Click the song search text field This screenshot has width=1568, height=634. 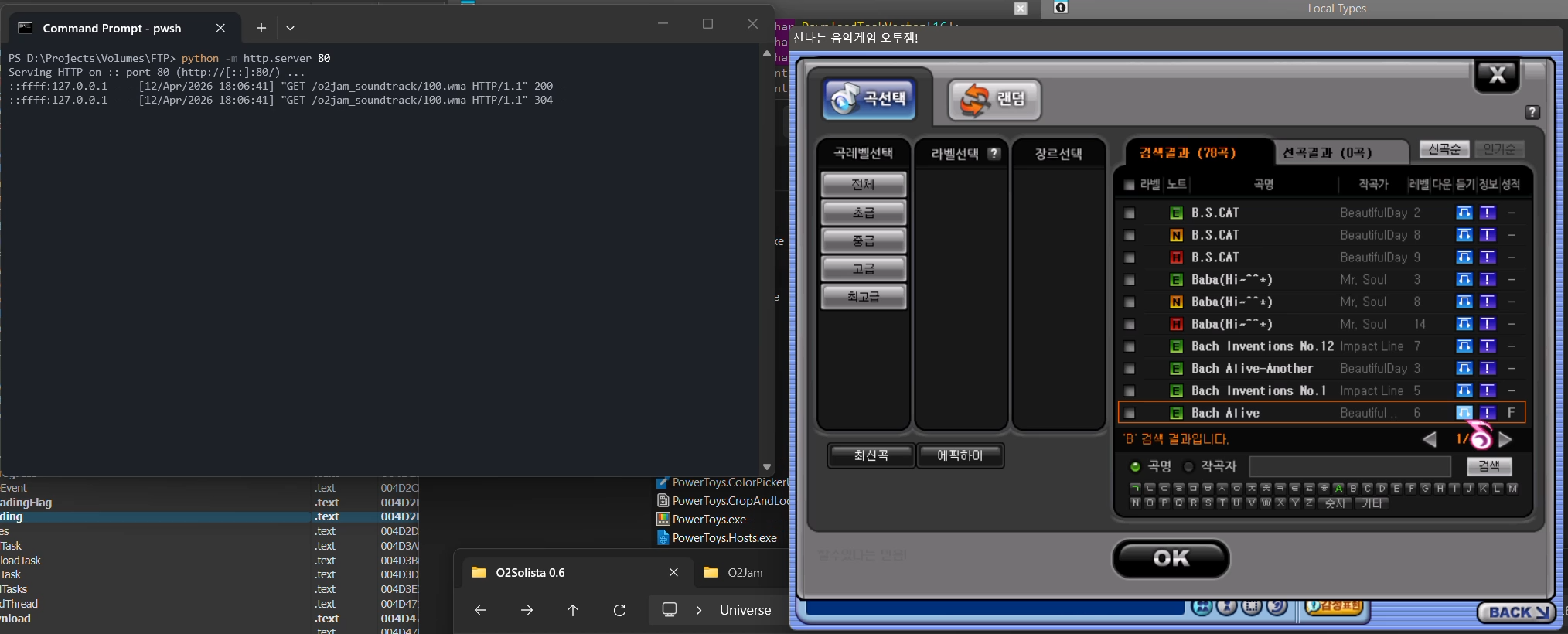click(1349, 466)
